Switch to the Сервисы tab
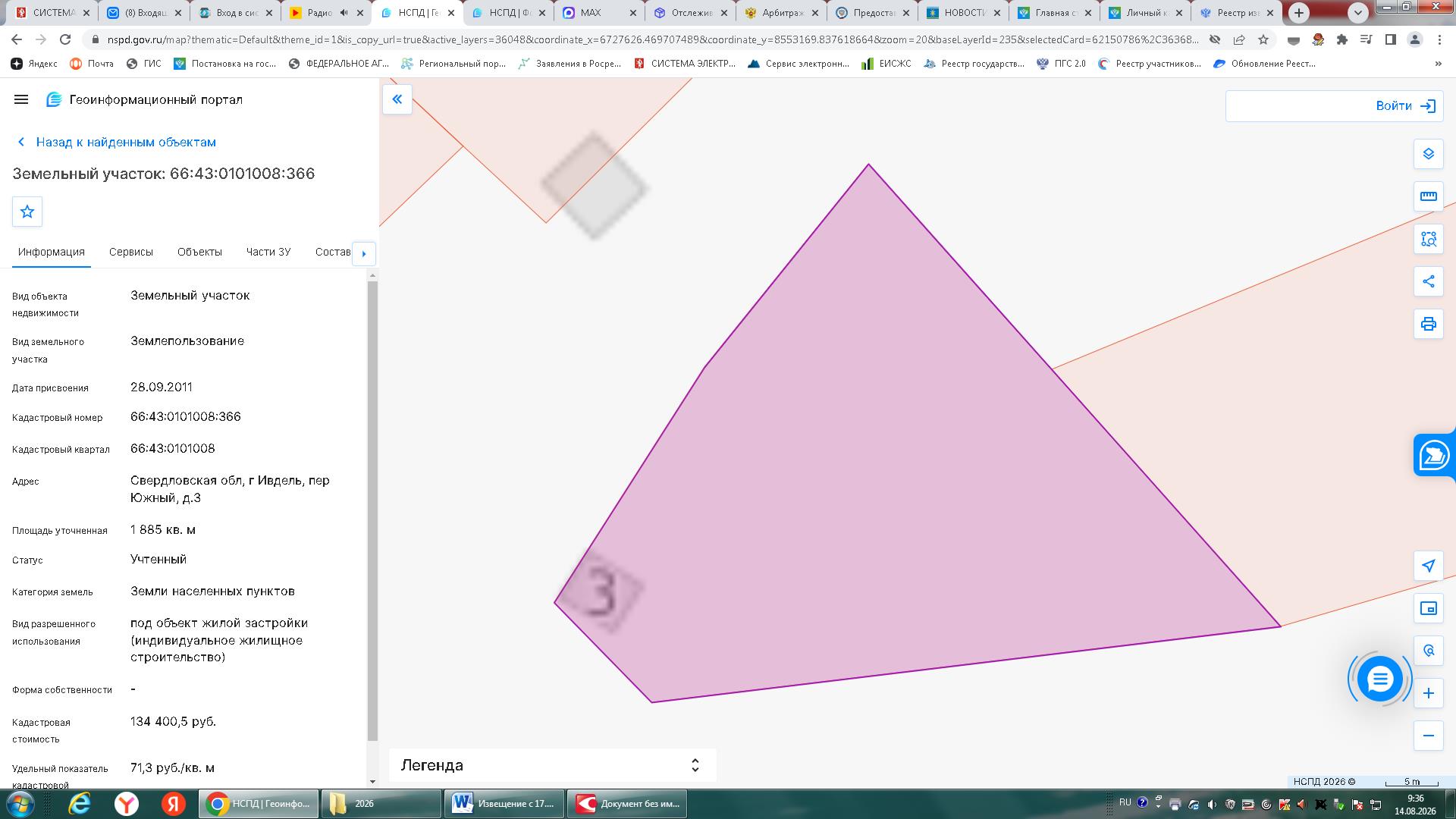The image size is (1456, 819). [x=130, y=252]
